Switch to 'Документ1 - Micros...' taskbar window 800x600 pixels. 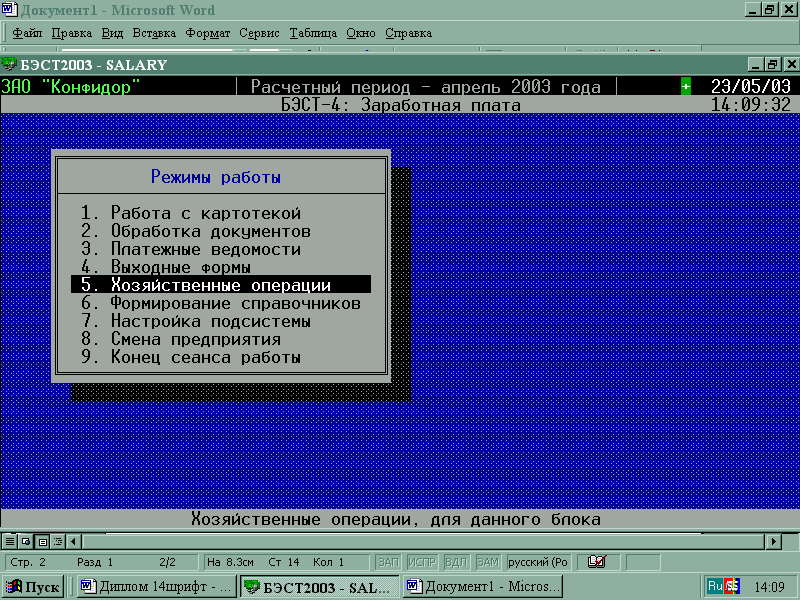click(482, 587)
